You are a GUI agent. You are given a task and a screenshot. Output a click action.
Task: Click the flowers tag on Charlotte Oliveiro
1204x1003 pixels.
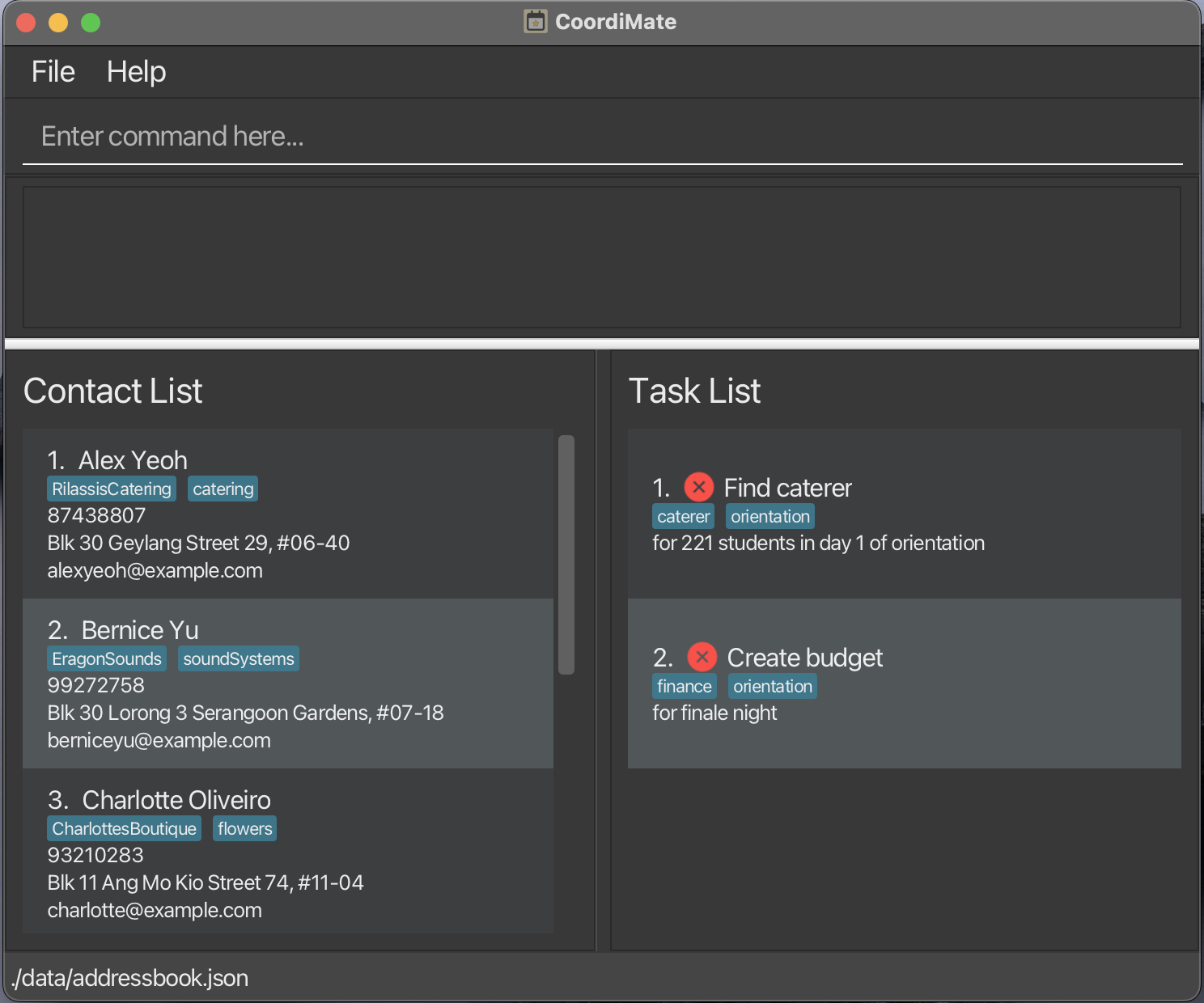click(244, 829)
